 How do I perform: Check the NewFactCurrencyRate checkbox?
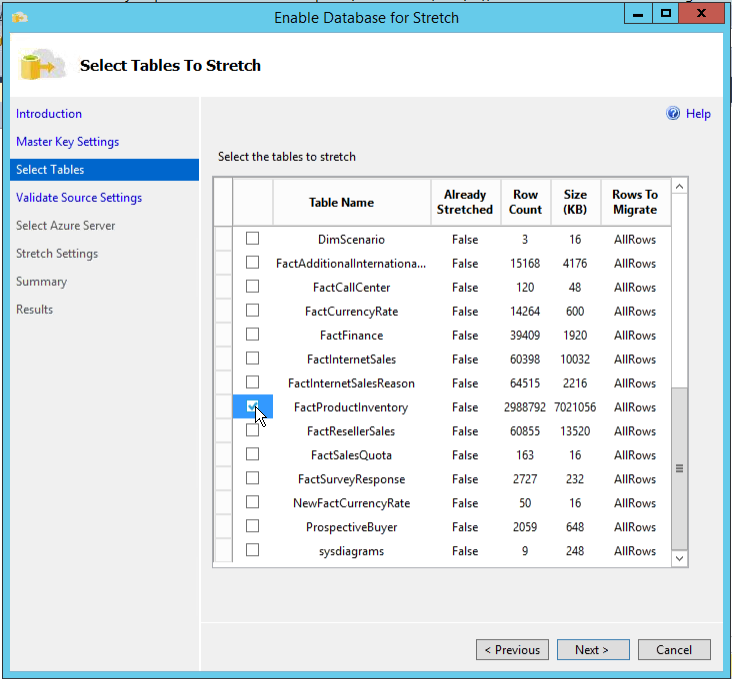coord(253,502)
